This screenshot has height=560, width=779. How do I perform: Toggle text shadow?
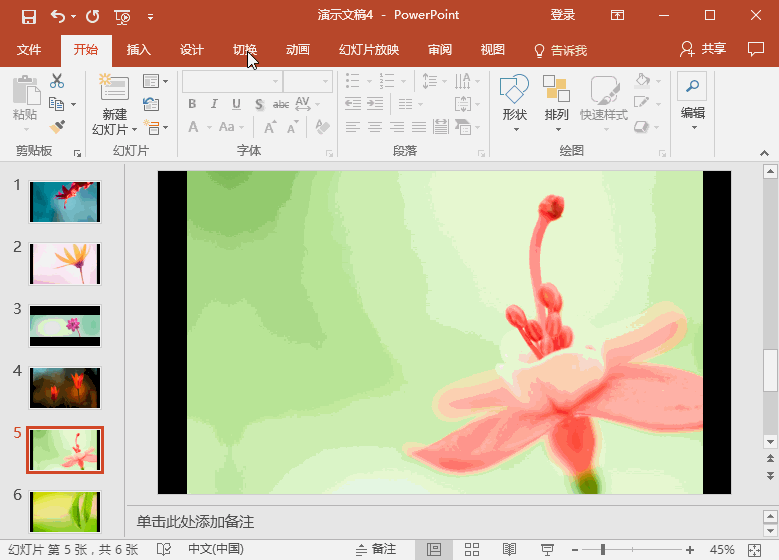tap(259, 104)
